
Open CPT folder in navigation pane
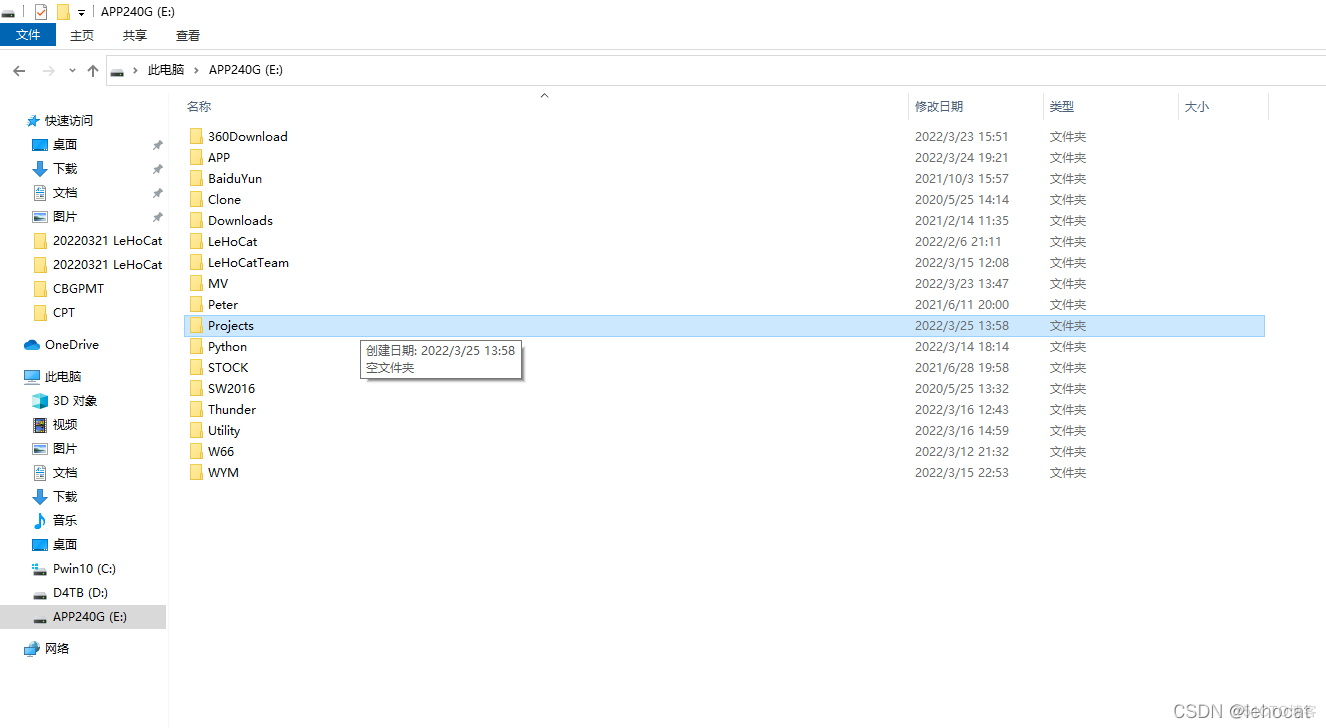coord(64,312)
